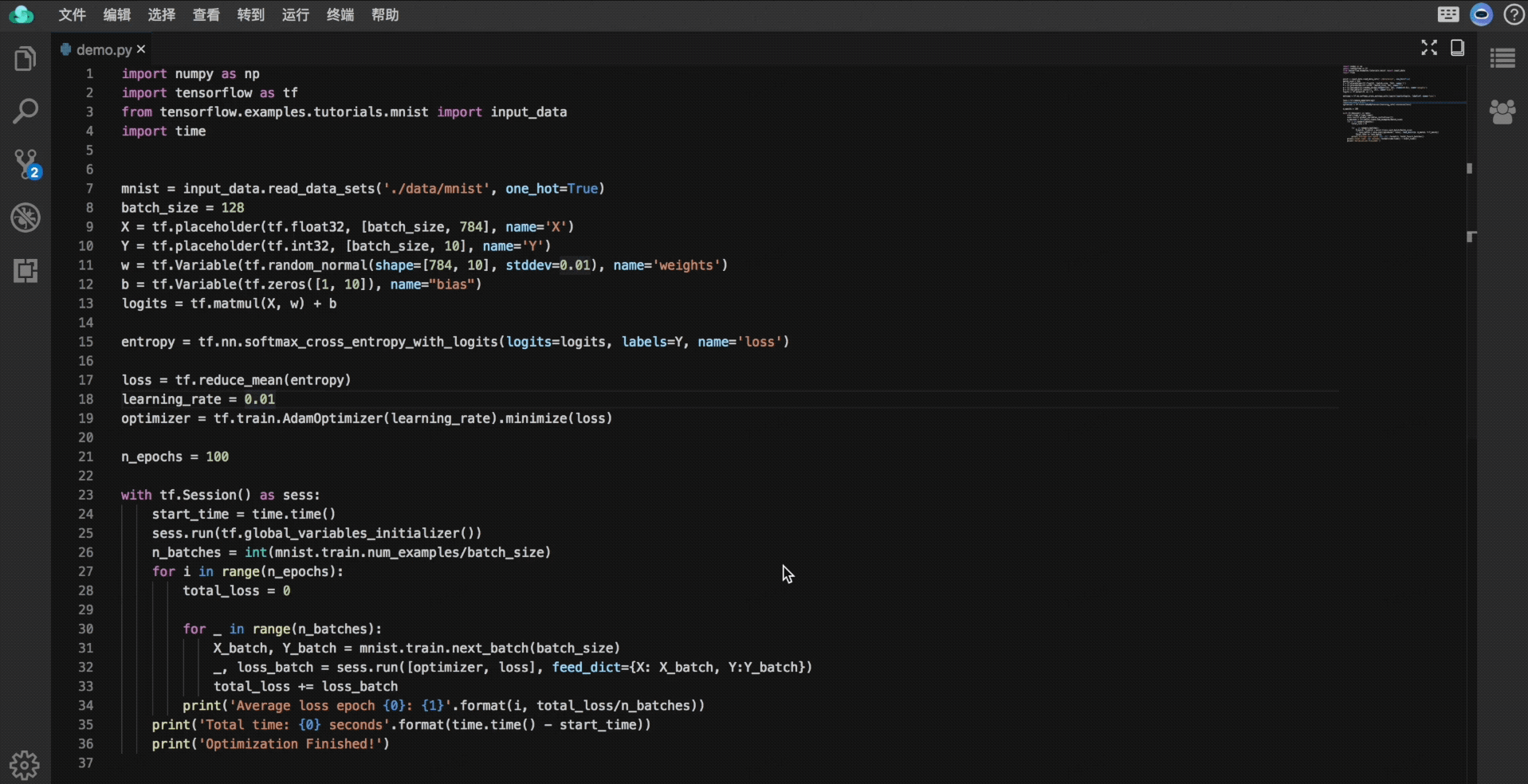This screenshot has height=784, width=1528.
Task: Click the Python file icon on demo.py tab
Action: (65, 49)
